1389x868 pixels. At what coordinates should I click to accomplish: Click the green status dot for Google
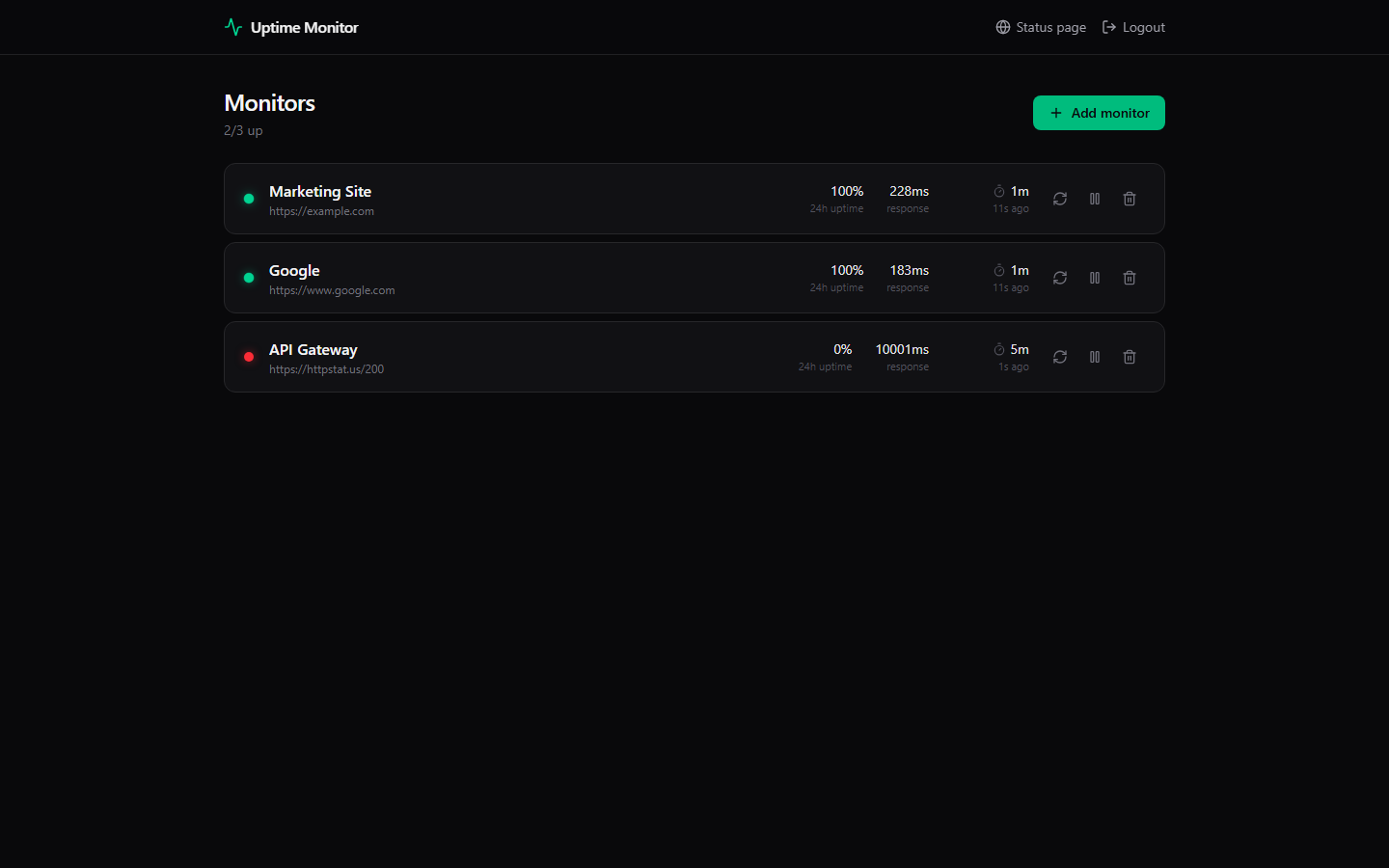[x=249, y=278]
